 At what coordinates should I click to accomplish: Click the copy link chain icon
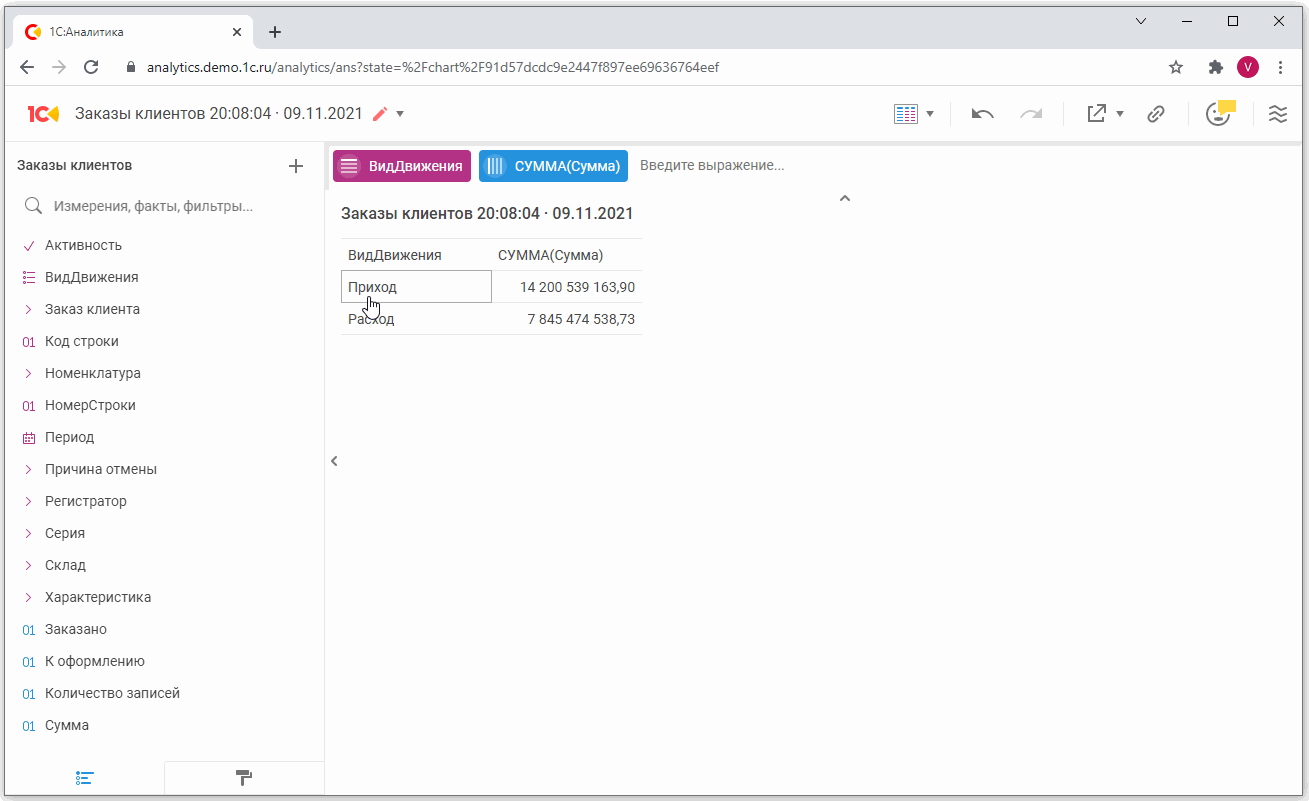coord(1156,114)
